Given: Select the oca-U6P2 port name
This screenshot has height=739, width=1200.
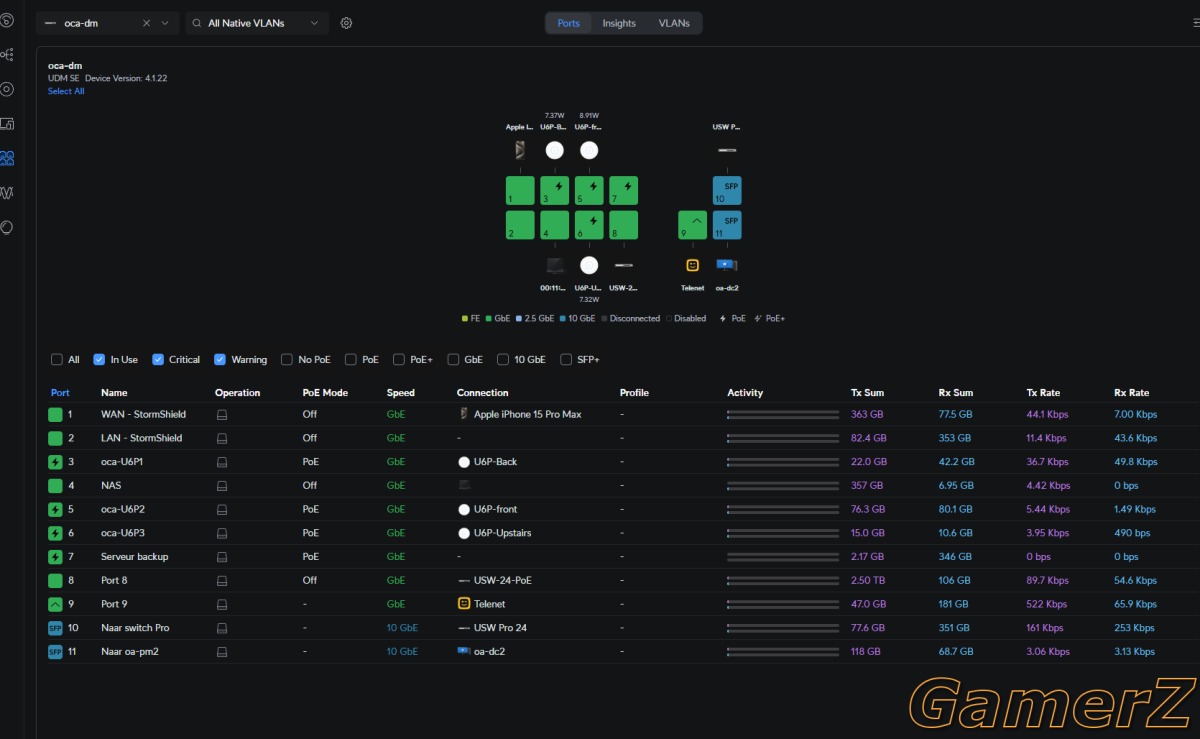Looking at the screenshot, I should pyautogui.click(x=123, y=509).
